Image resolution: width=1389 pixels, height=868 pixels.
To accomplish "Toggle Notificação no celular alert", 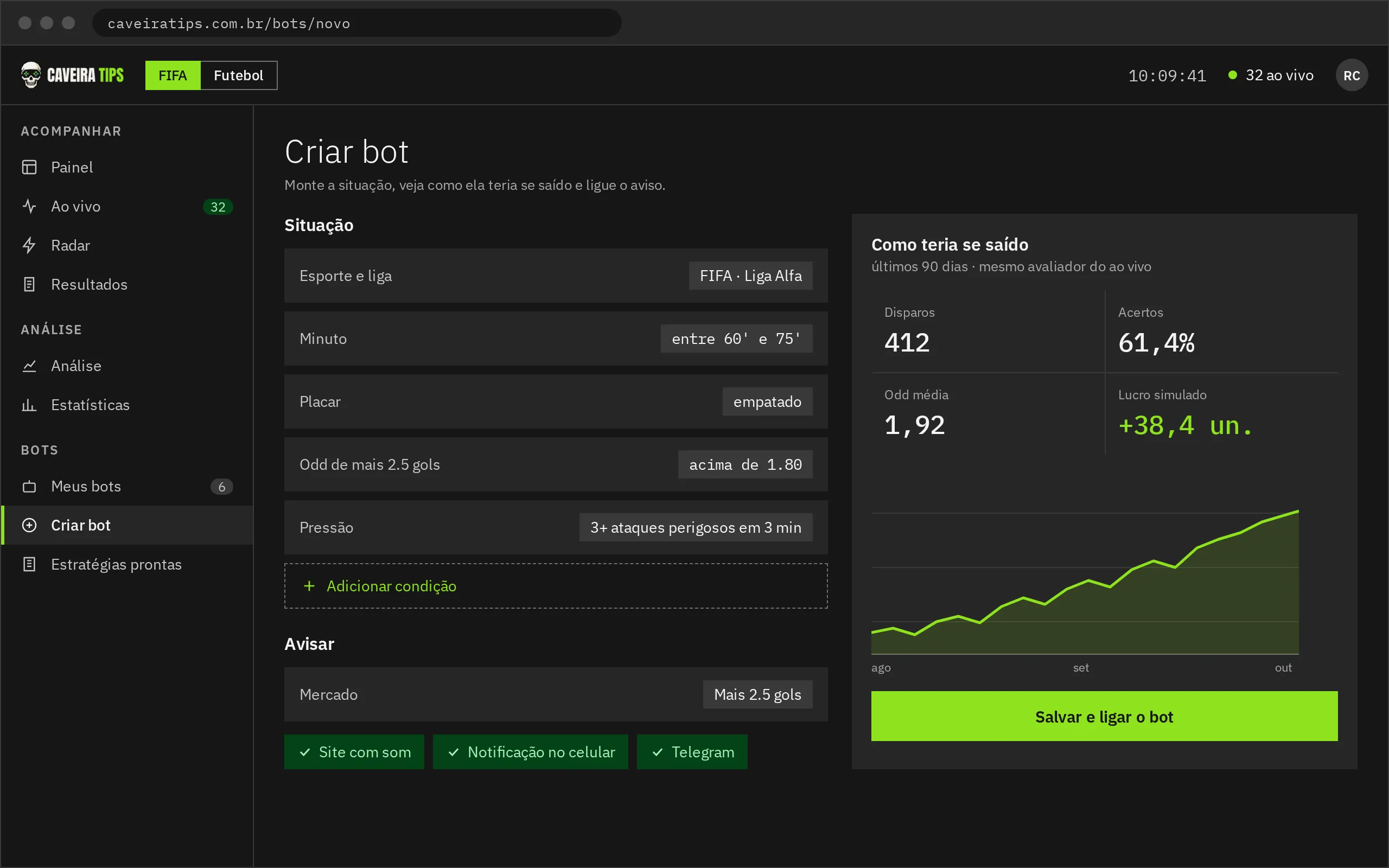I will 530,751.
